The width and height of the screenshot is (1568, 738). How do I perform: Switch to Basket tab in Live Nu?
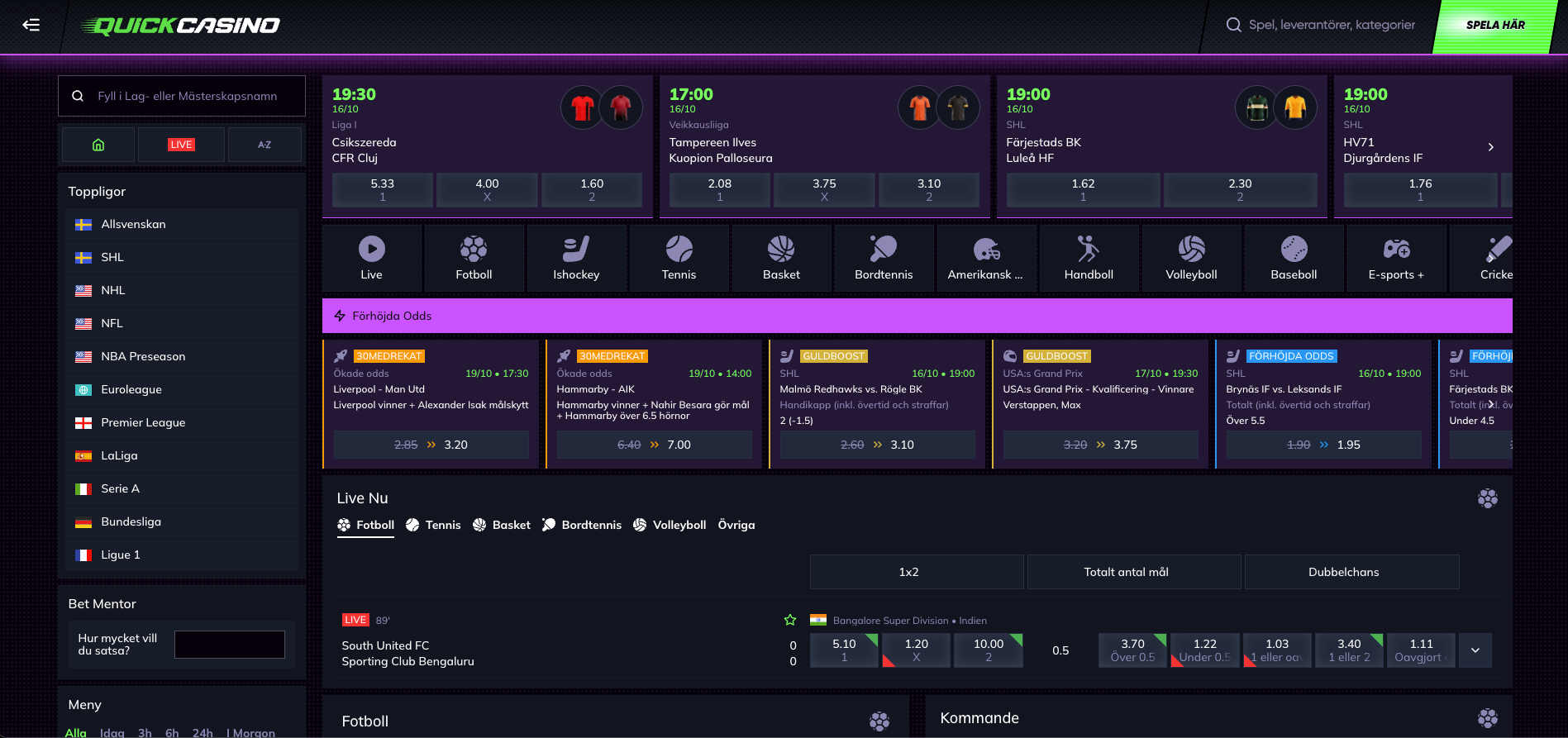(502, 525)
